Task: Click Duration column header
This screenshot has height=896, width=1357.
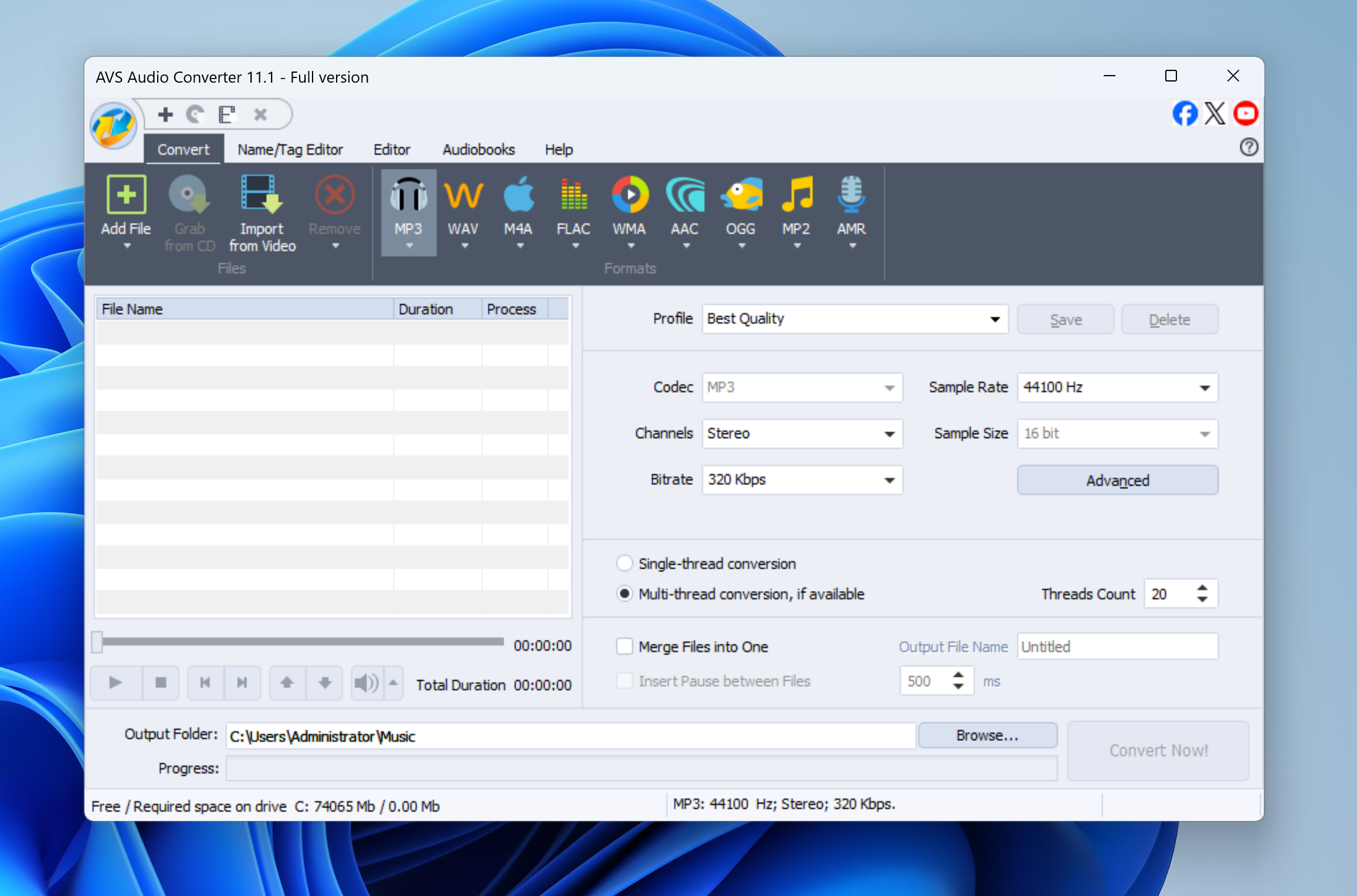Action: pos(437,309)
